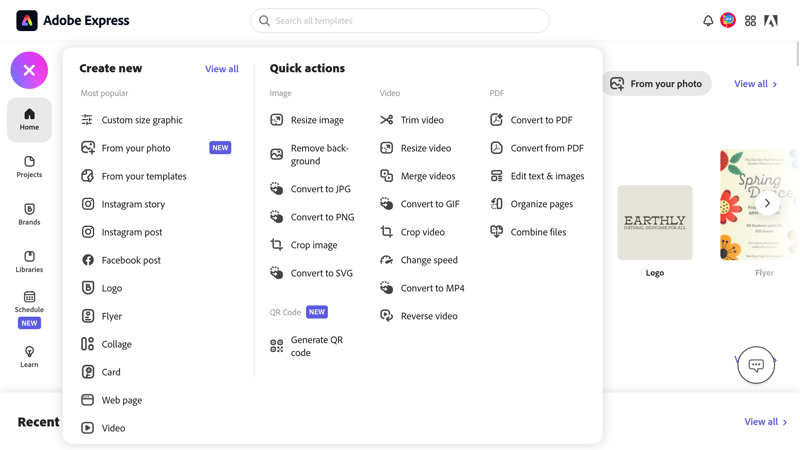Viewport: 800px width, 450px height.
Task: Select the Web page icon
Action: point(88,400)
